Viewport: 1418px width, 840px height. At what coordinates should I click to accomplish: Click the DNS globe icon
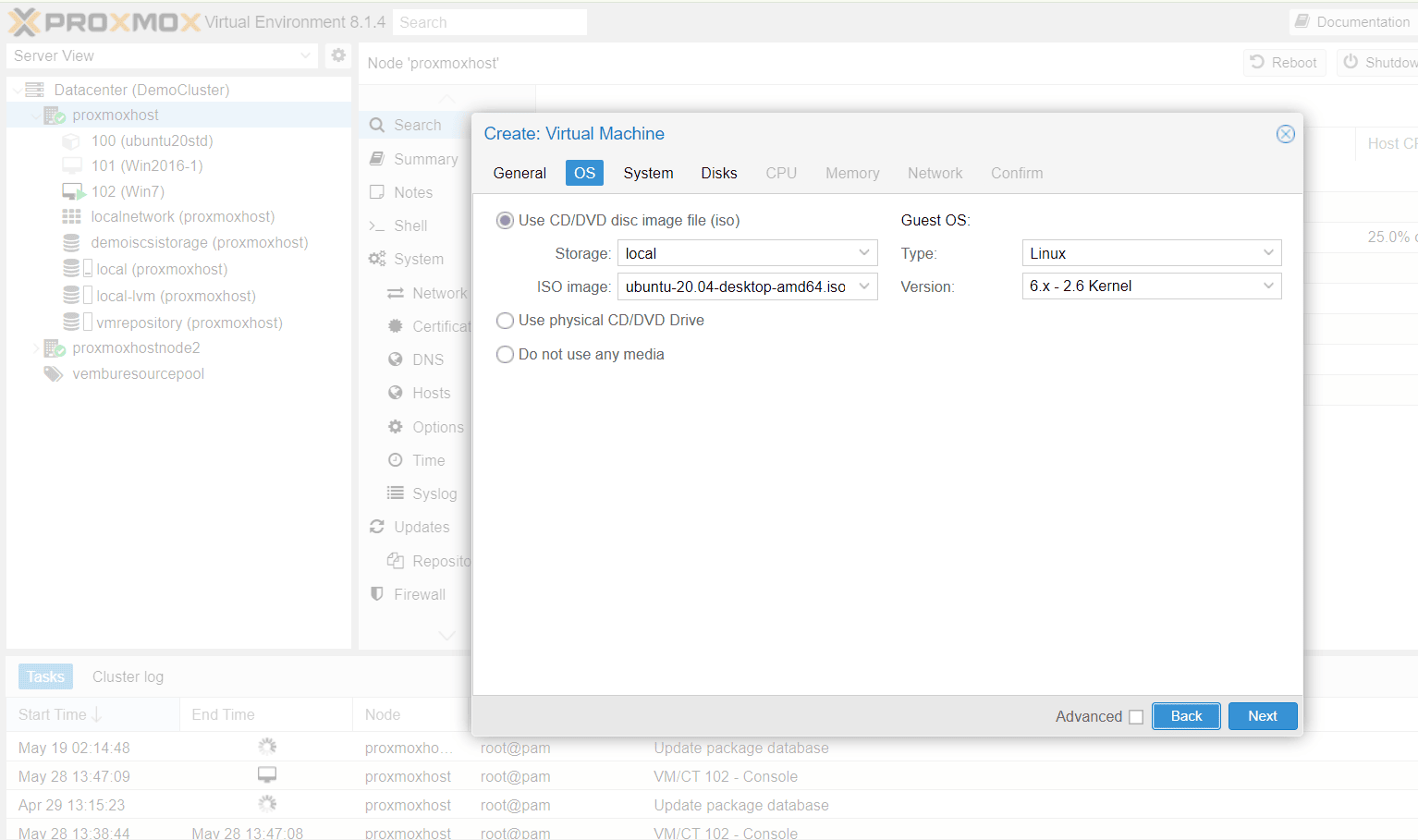(x=396, y=359)
